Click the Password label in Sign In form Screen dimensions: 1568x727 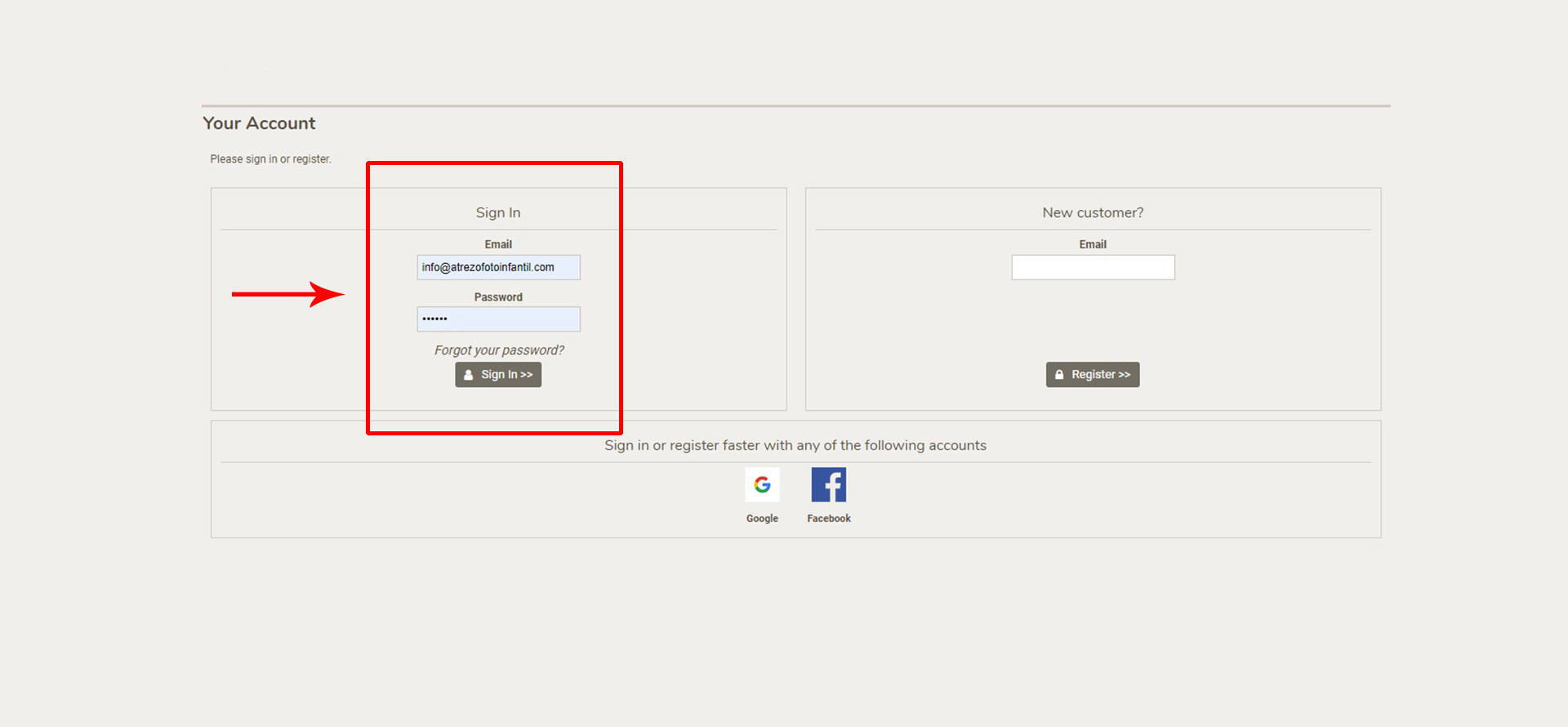(498, 297)
